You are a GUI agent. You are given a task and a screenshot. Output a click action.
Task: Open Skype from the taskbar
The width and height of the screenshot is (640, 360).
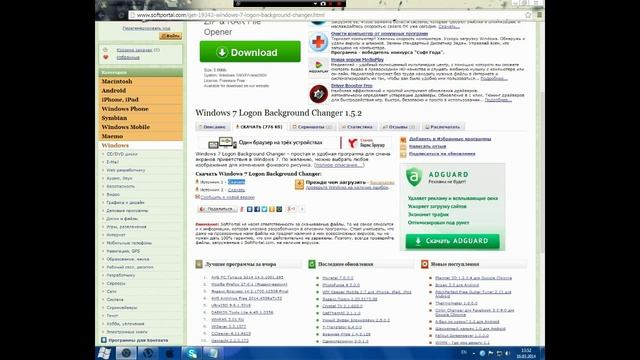(191, 353)
